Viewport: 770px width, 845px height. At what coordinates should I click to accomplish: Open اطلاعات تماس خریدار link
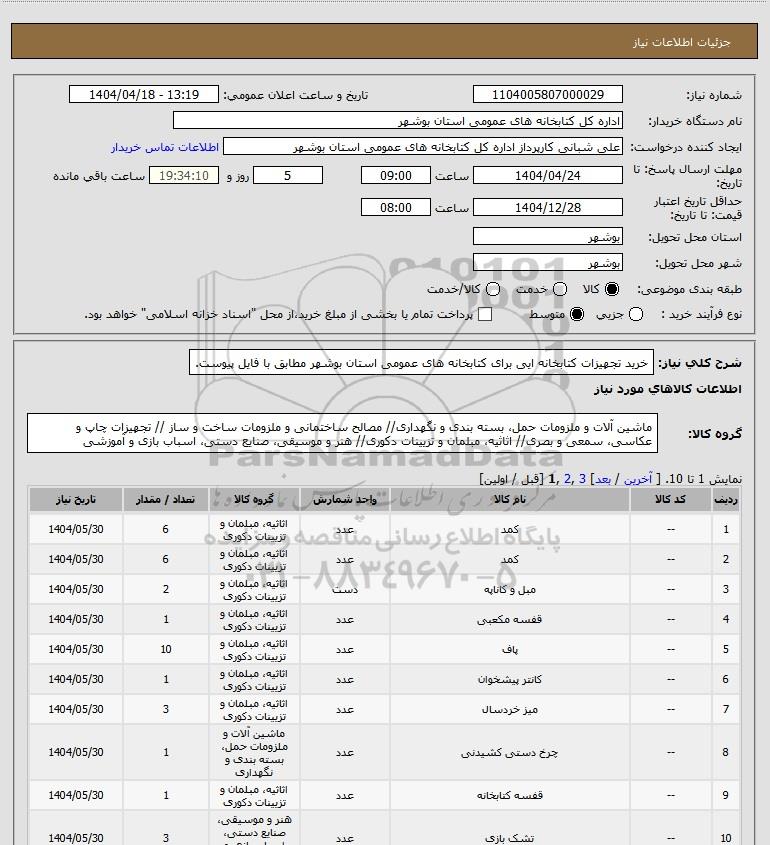(x=165, y=147)
